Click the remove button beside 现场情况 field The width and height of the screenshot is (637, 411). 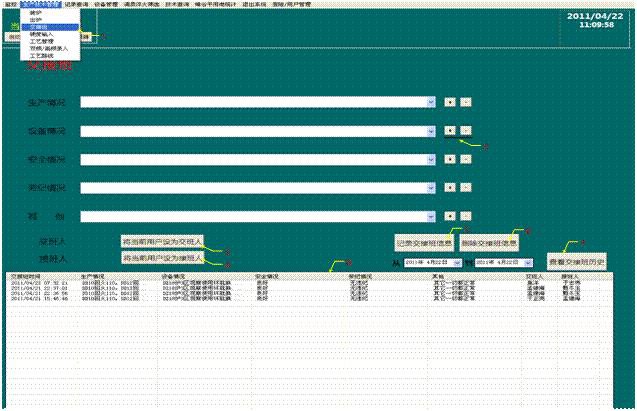click(x=465, y=187)
